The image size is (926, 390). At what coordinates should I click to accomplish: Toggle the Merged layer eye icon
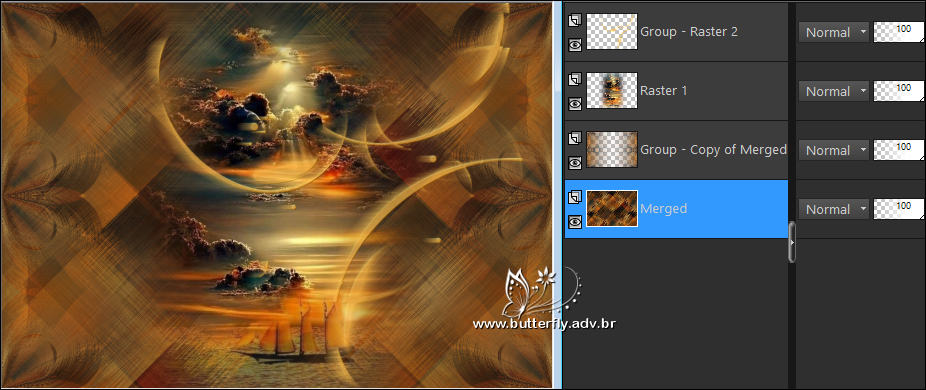(575, 221)
